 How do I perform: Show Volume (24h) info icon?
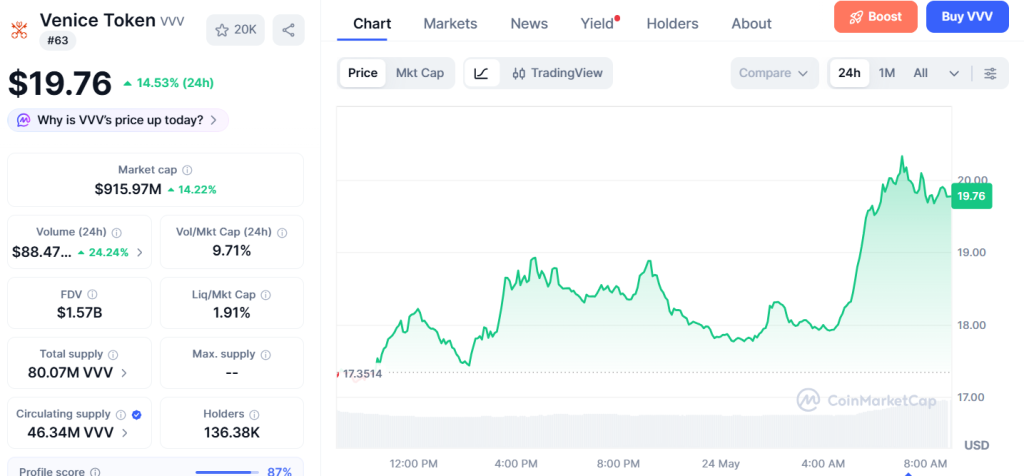(117, 232)
